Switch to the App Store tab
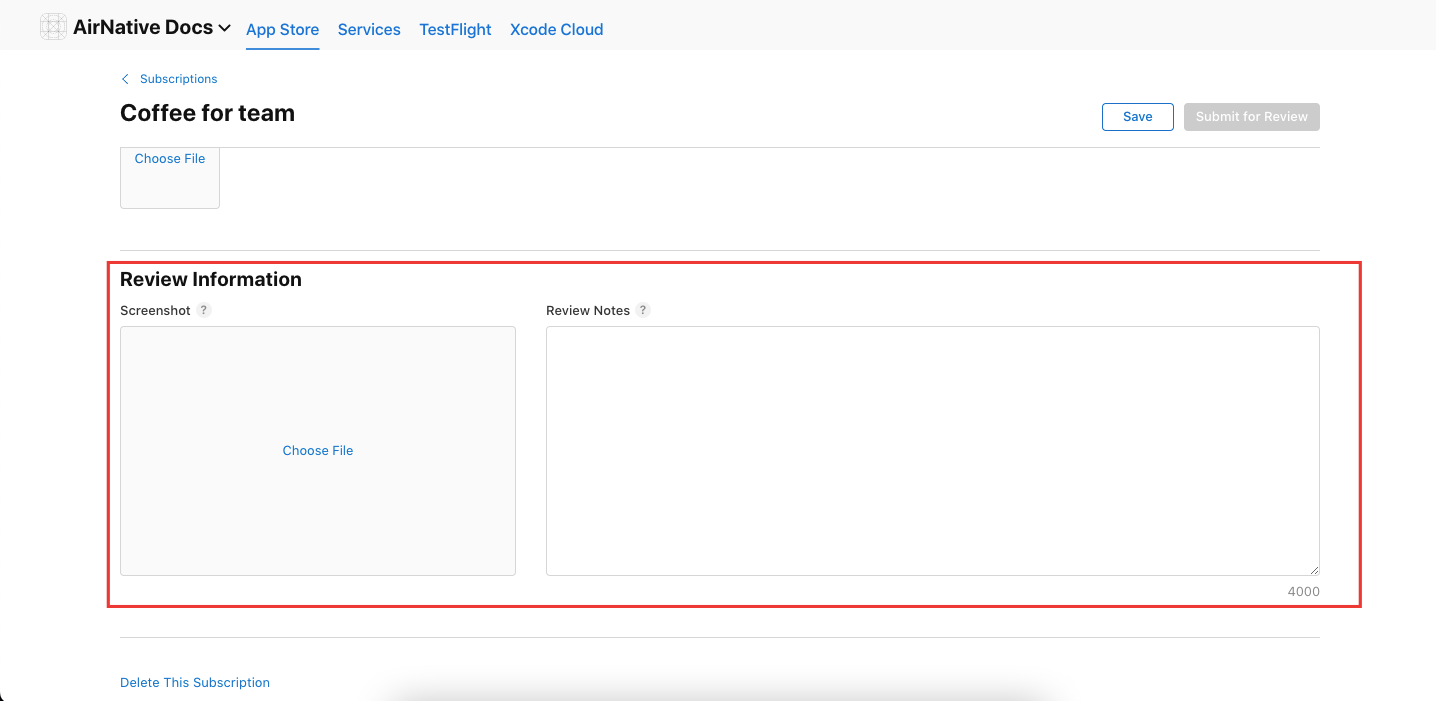 [x=283, y=30]
